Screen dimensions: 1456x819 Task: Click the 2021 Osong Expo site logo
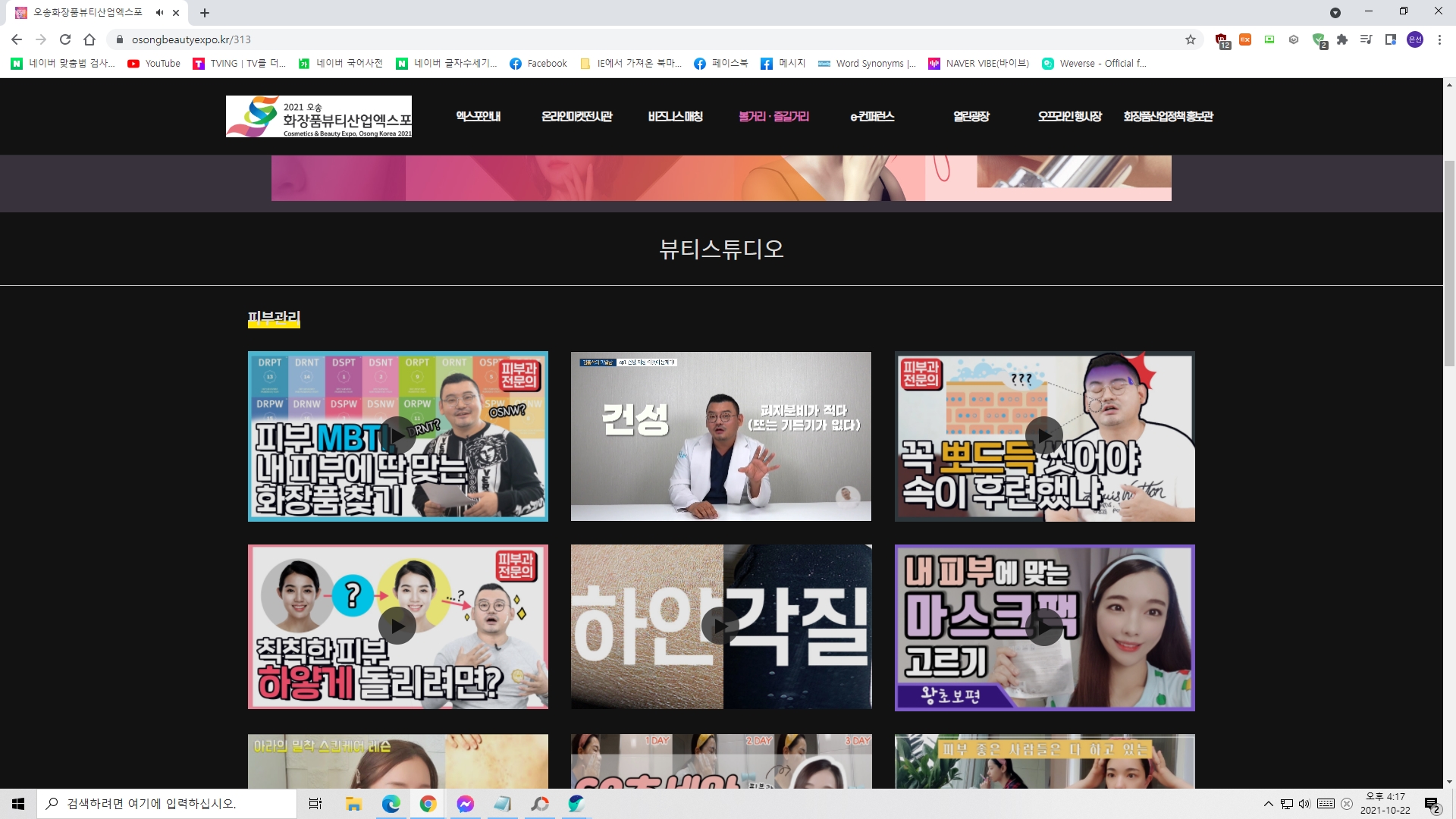pyautogui.click(x=318, y=116)
